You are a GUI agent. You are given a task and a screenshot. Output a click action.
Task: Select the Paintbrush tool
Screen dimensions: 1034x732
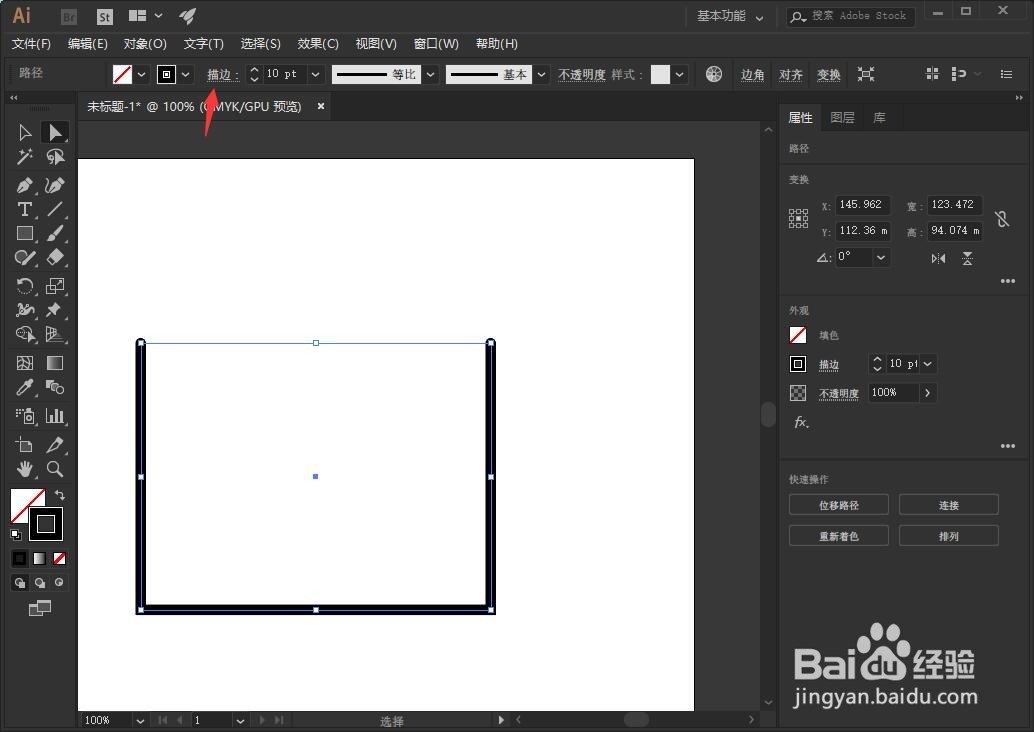pos(55,233)
